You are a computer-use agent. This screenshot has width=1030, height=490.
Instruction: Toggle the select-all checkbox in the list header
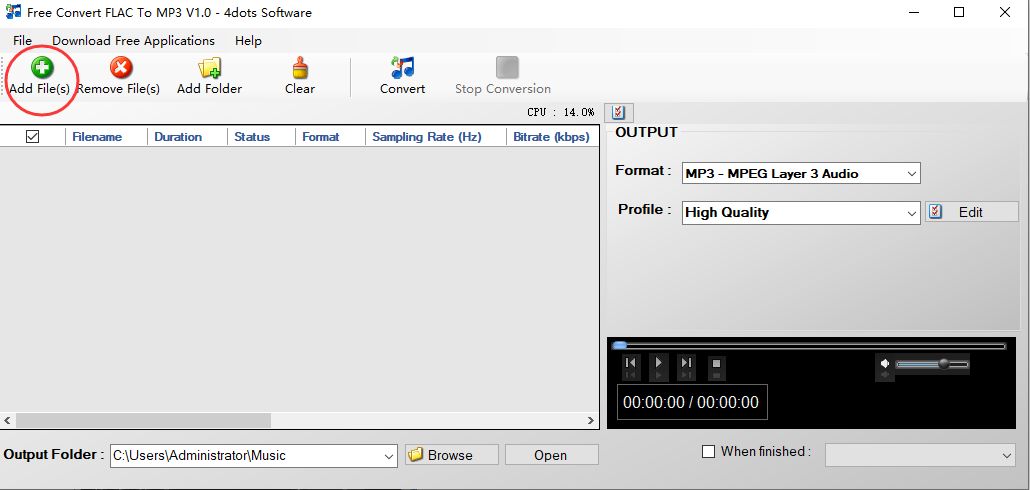coord(32,137)
